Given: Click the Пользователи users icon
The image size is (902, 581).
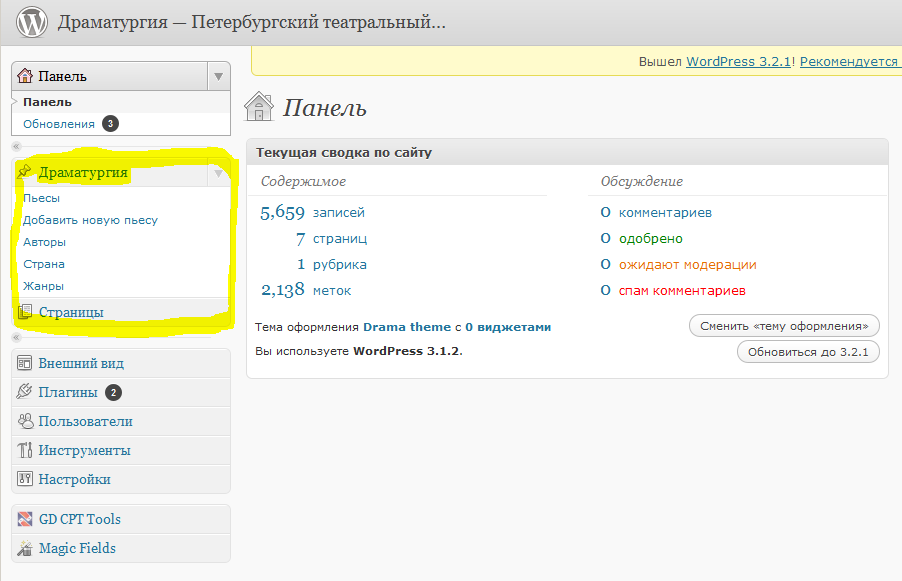Looking at the screenshot, I should (25, 421).
